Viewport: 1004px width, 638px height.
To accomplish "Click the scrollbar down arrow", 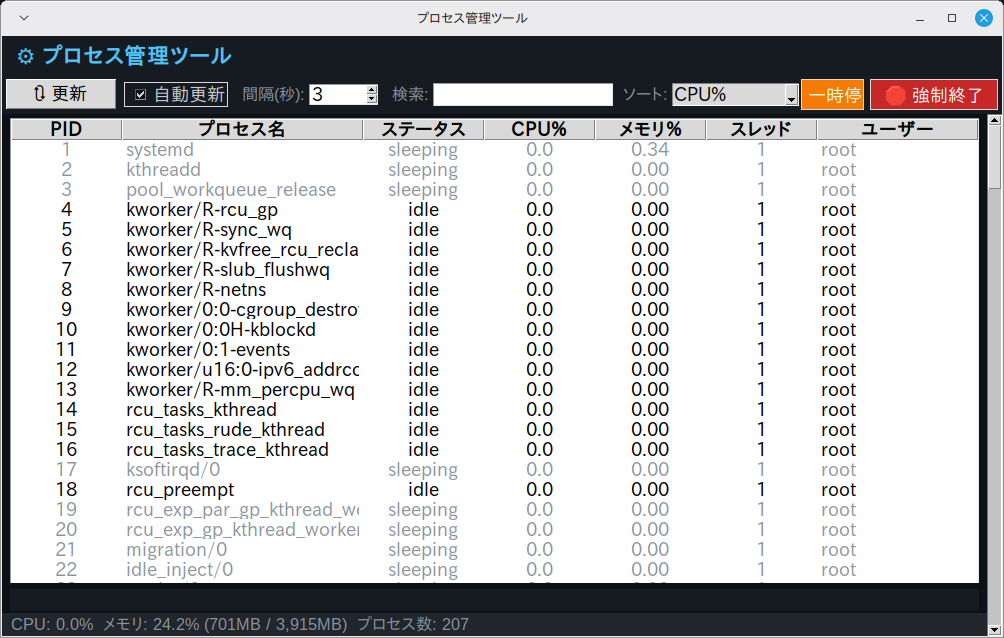I will coord(994,630).
